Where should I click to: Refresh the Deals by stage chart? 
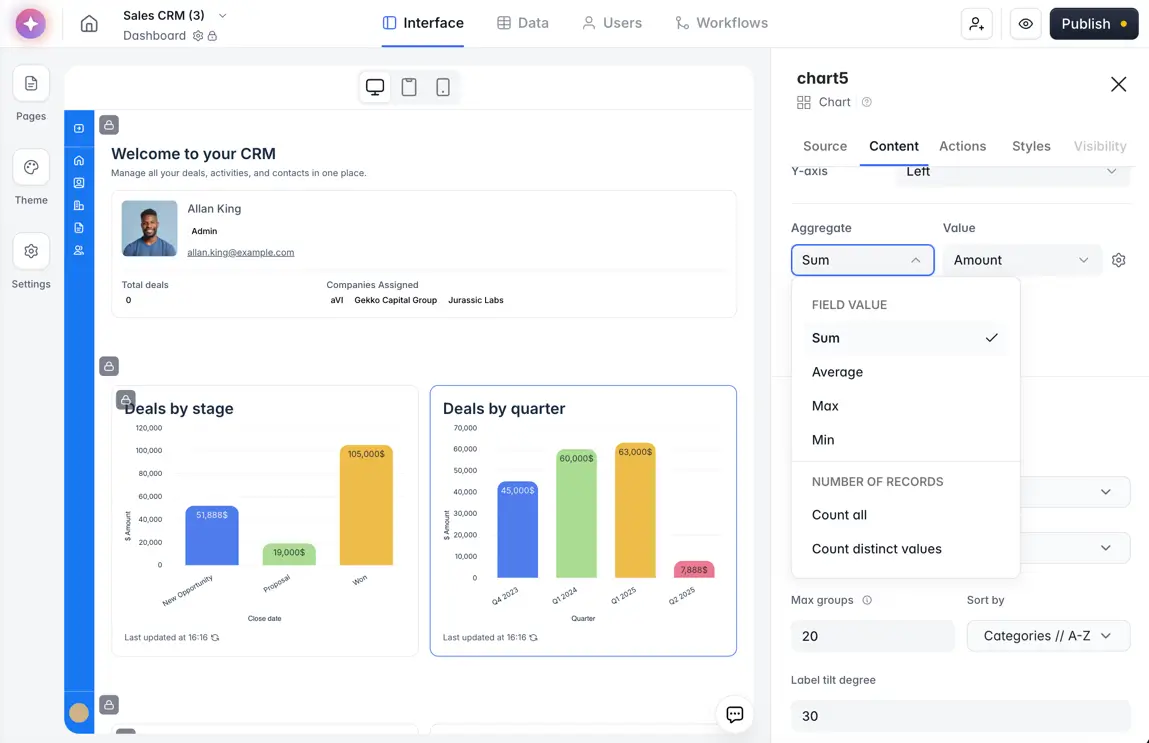click(x=215, y=637)
